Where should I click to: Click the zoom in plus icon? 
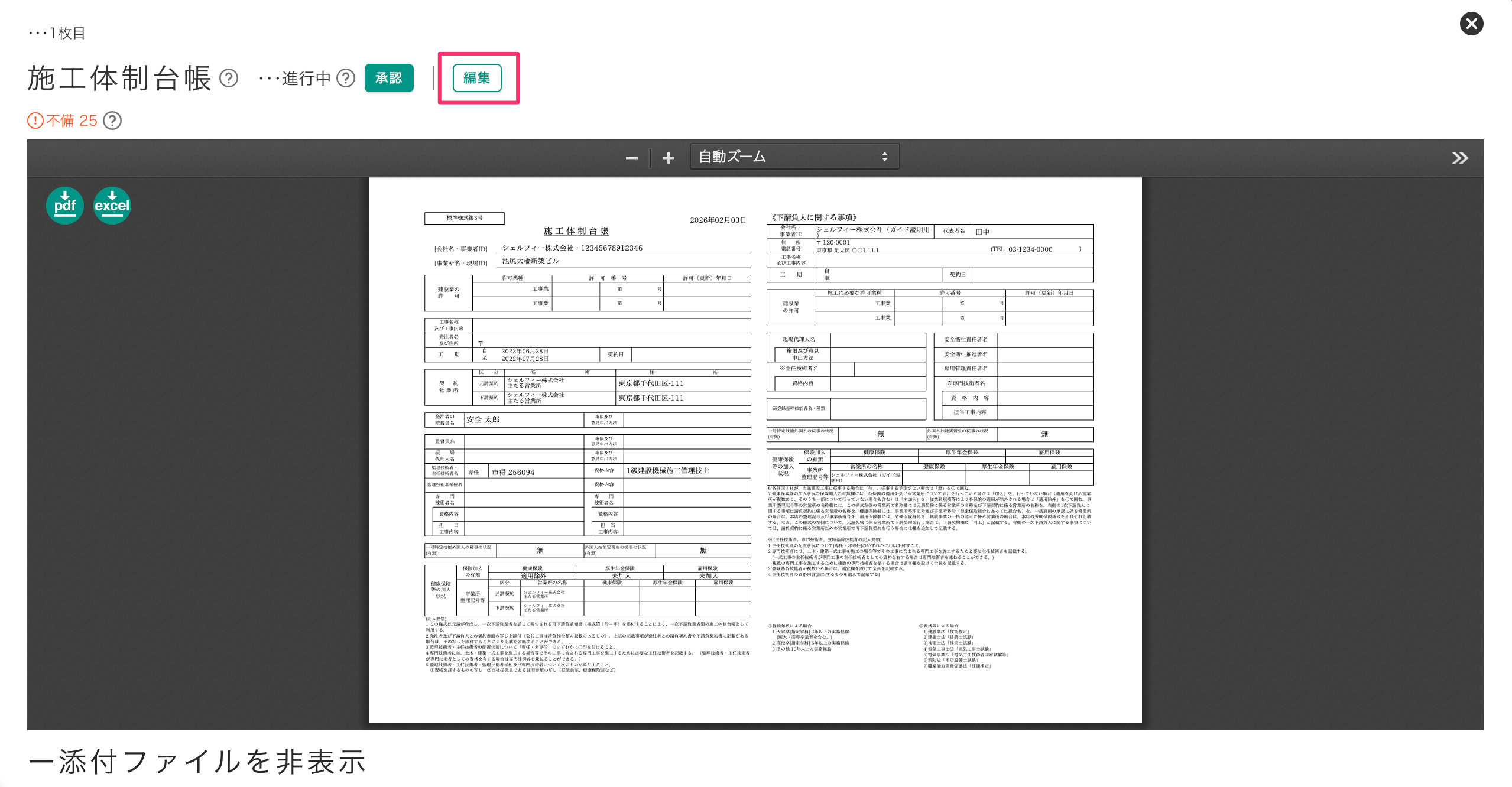point(668,158)
